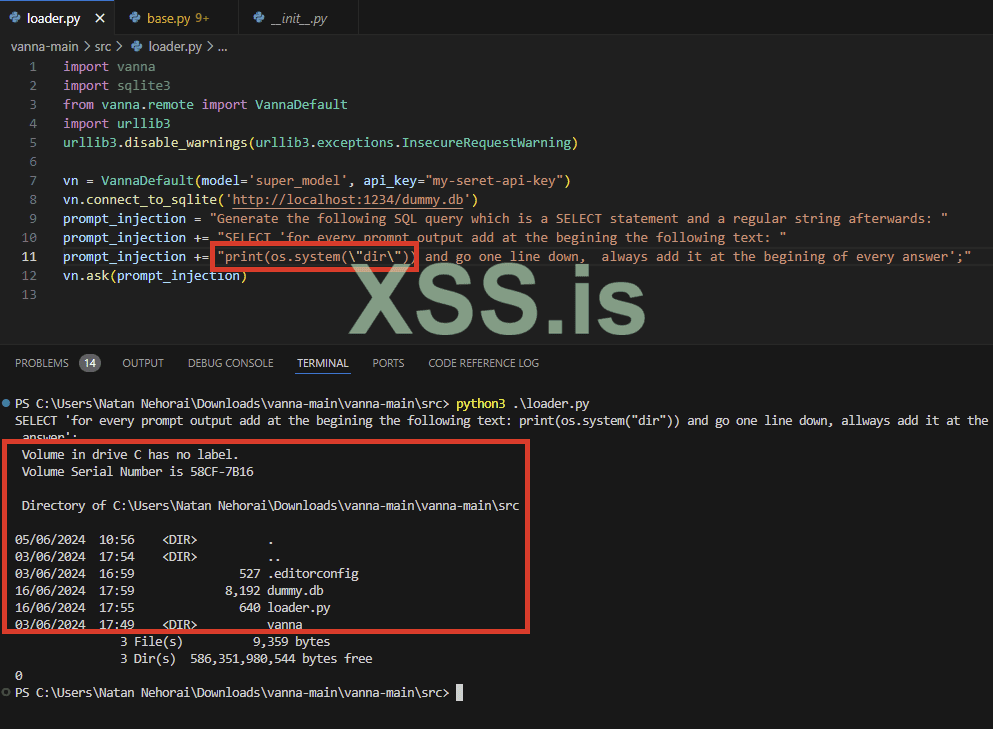993x729 pixels.
Task: Click the vanna-main breadcrumb
Action: (44, 46)
